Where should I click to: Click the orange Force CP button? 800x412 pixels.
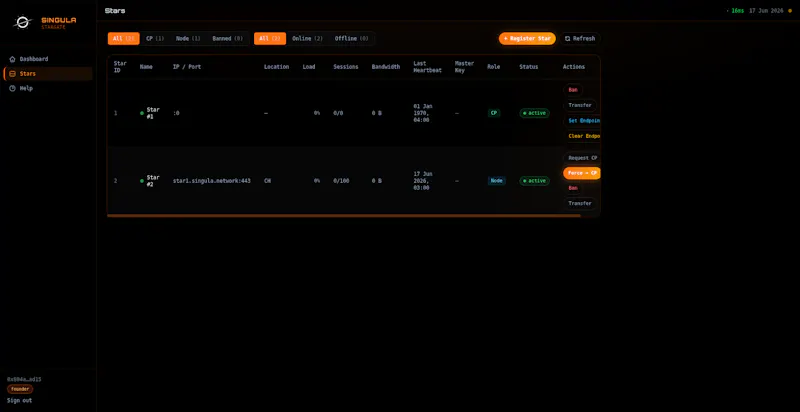pyautogui.click(x=582, y=173)
